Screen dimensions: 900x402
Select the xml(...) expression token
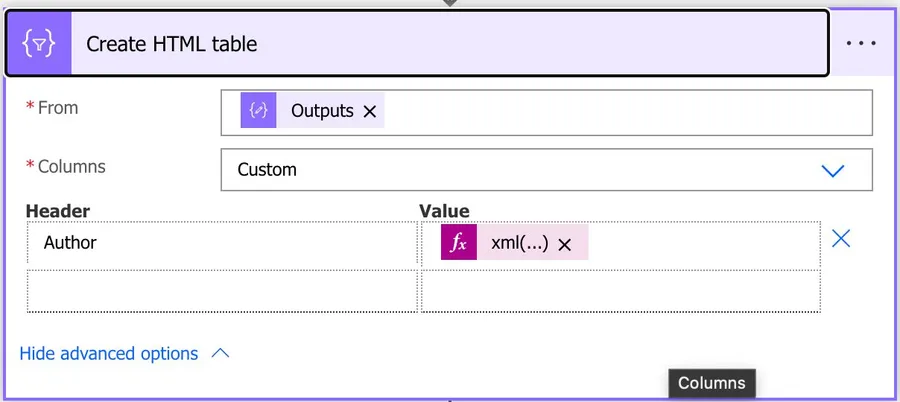[519, 244]
